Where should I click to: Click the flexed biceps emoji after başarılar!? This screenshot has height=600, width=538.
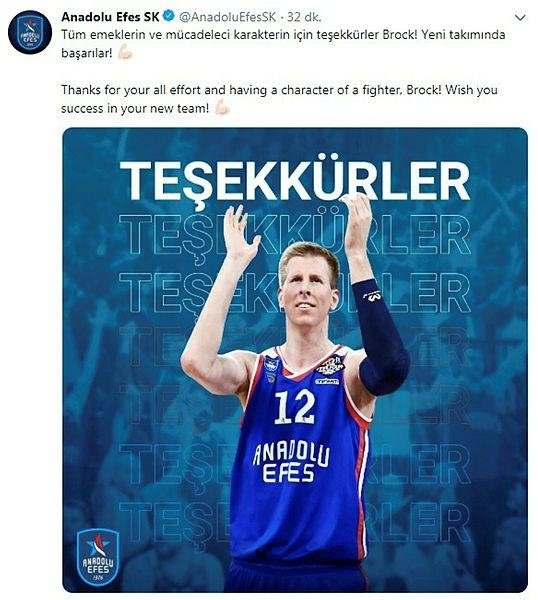pos(125,52)
